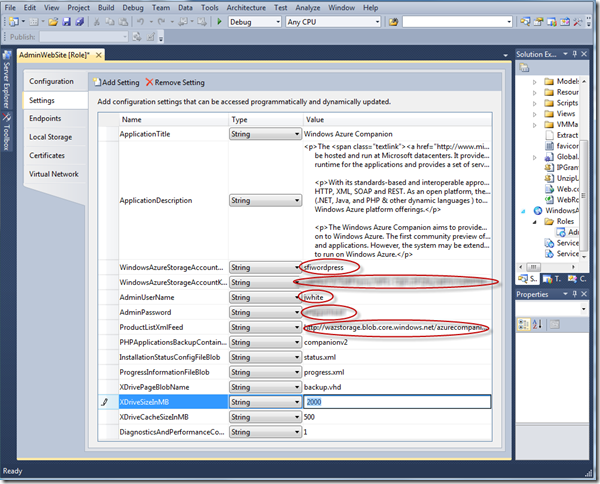Select the Roles folder in Solution Explorer
600x484 pixels.
tap(565, 221)
